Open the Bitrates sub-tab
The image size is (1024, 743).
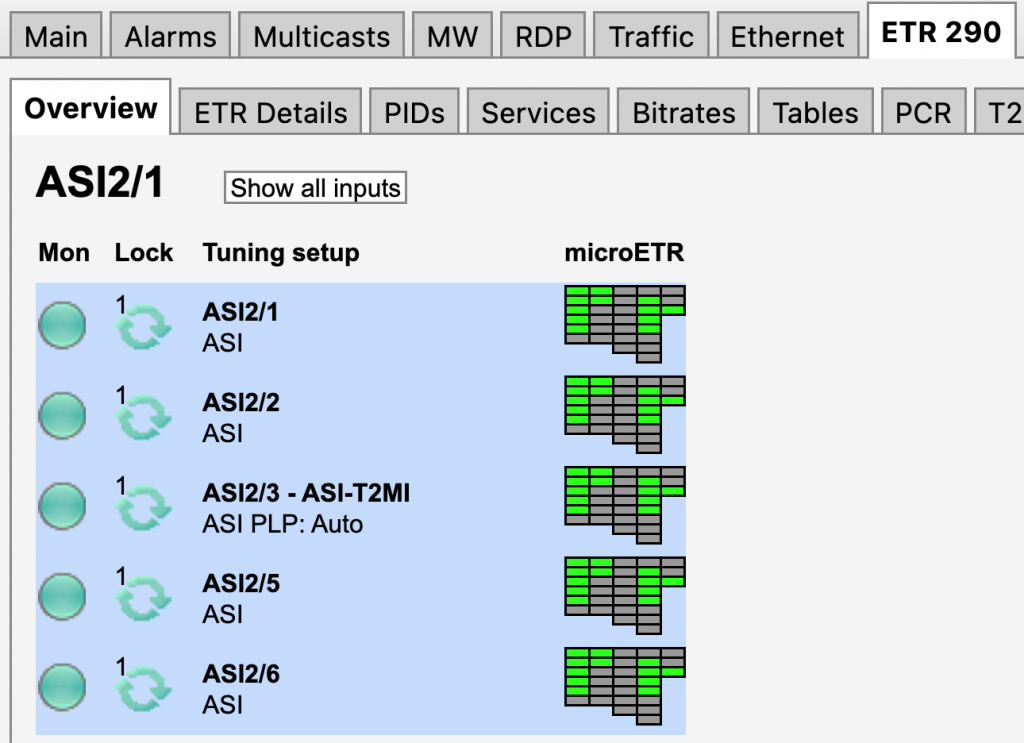684,113
